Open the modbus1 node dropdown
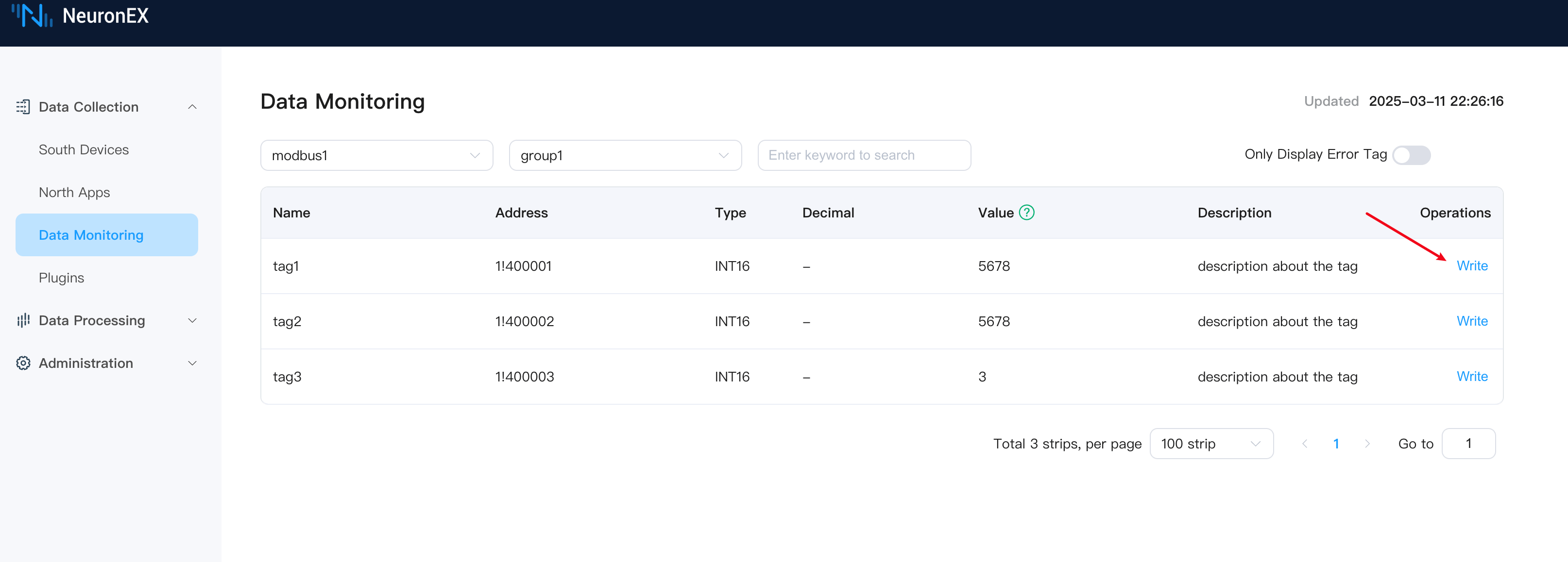Screen dimensions: 1568x562 [376, 156]
